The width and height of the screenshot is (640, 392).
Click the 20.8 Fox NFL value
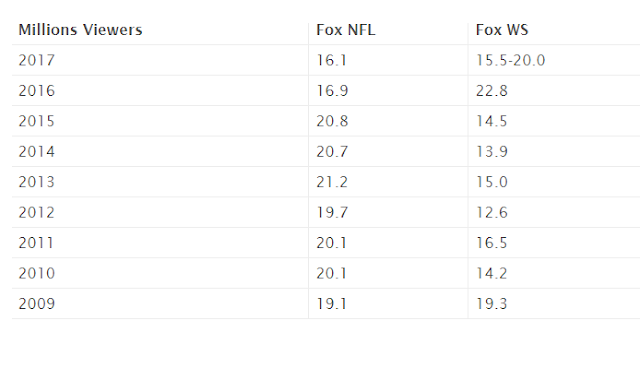point(332,121)
